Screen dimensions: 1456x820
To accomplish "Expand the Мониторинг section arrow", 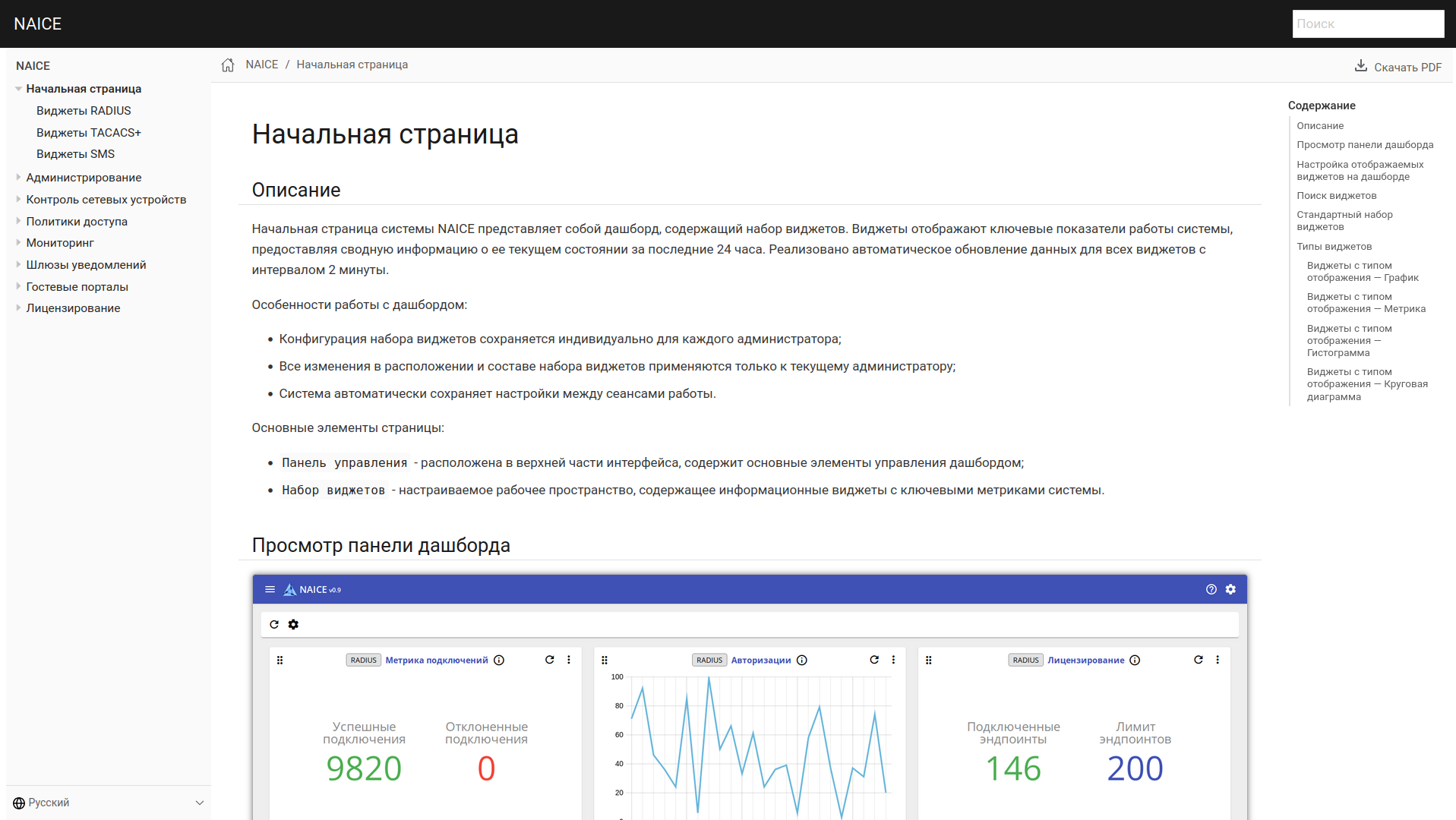I will coord(18,242).
